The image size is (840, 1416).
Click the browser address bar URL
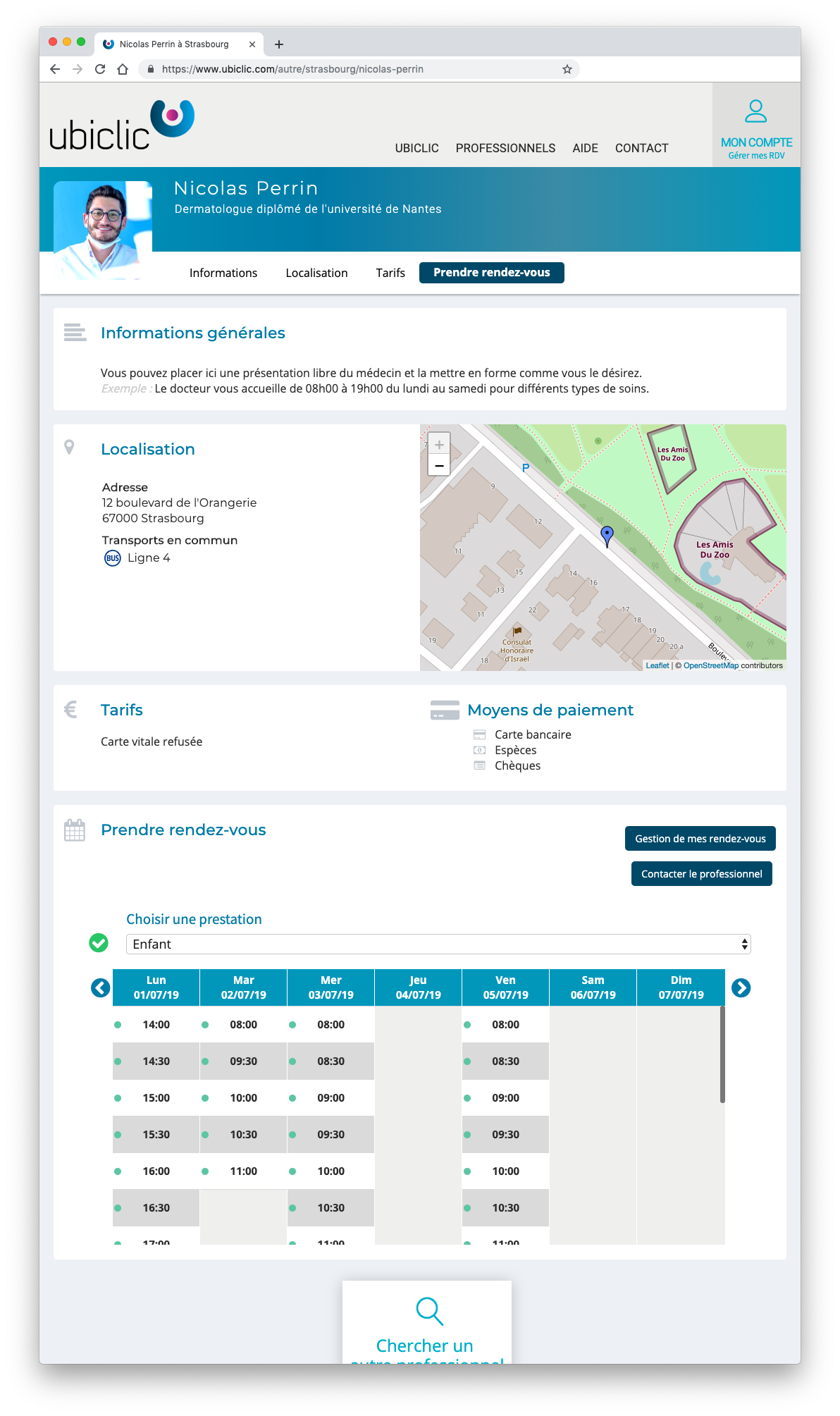292,69
